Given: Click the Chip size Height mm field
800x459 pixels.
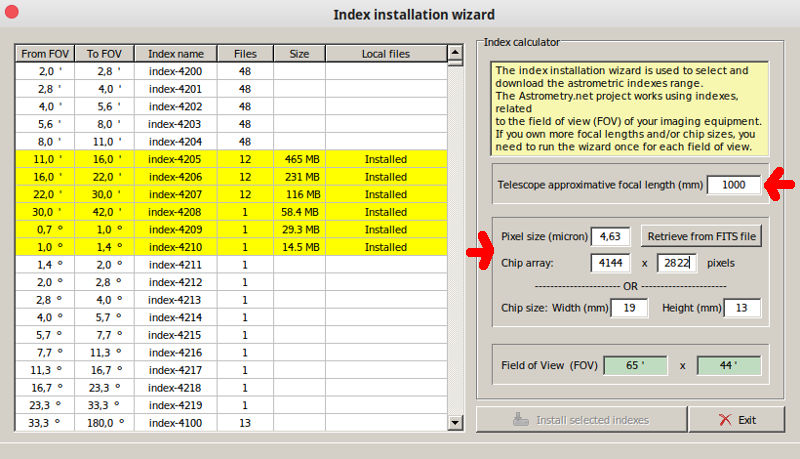Looking at the screenshot, I should (742, 307).
